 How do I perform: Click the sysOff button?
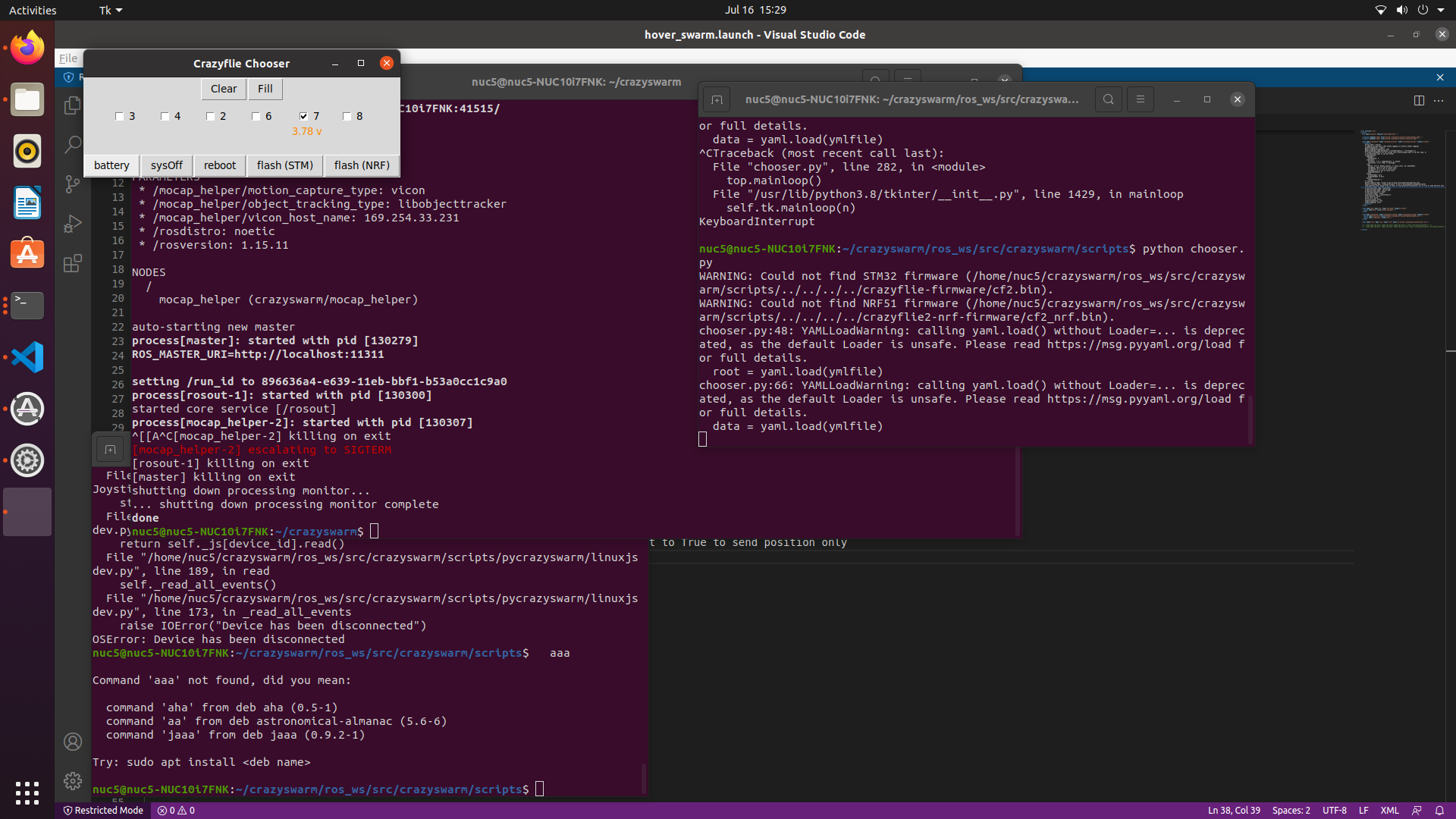[166, 165]
